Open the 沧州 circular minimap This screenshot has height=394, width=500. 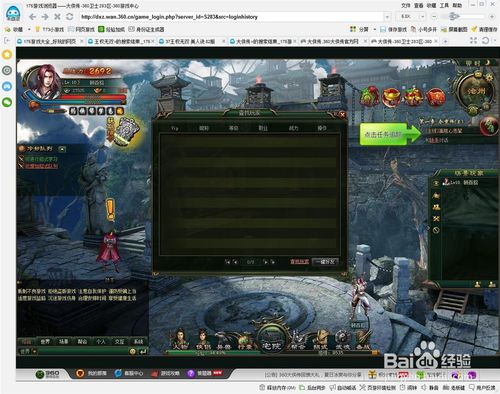point(474,90)
